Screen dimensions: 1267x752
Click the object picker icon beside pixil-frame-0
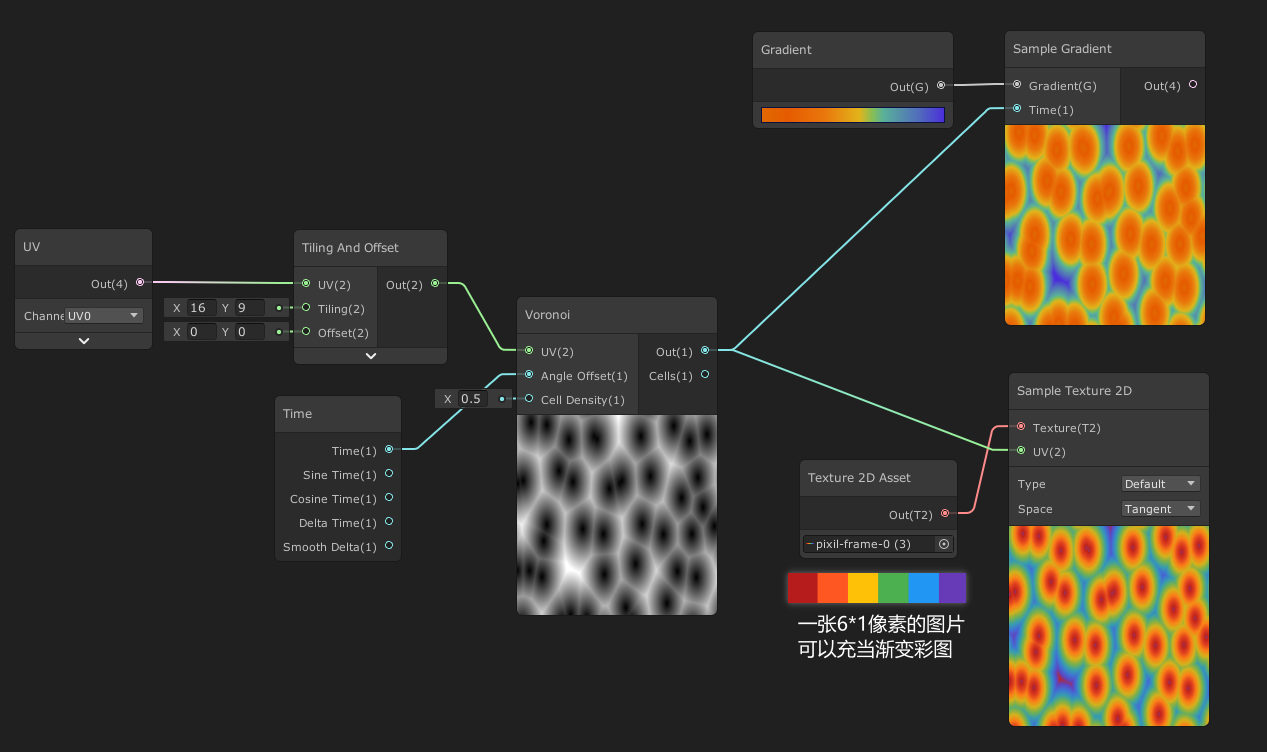(943, 543)
